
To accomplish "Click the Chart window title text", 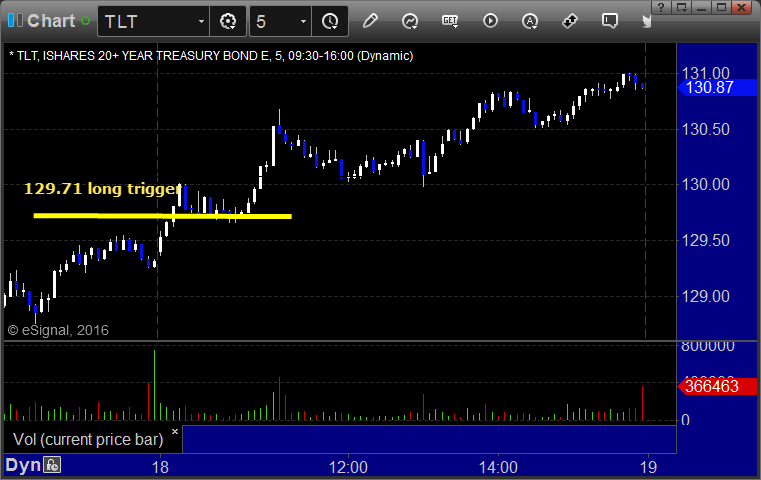I will point(51,21).
